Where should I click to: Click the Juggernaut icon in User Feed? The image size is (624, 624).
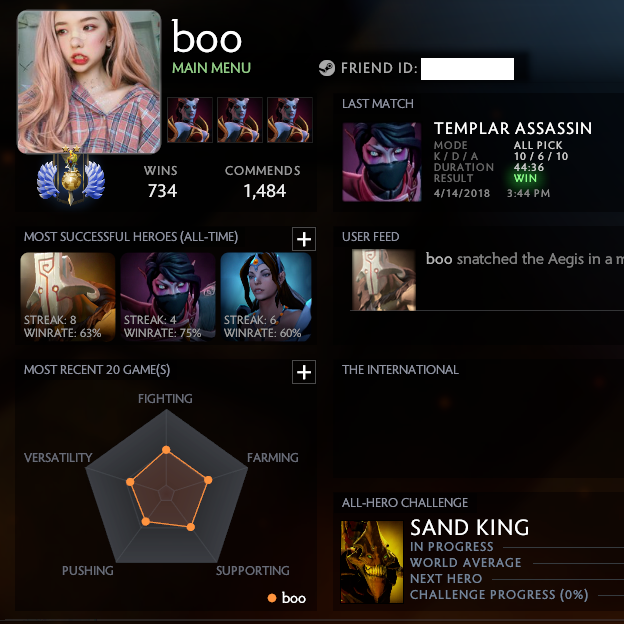pos(384,280)
